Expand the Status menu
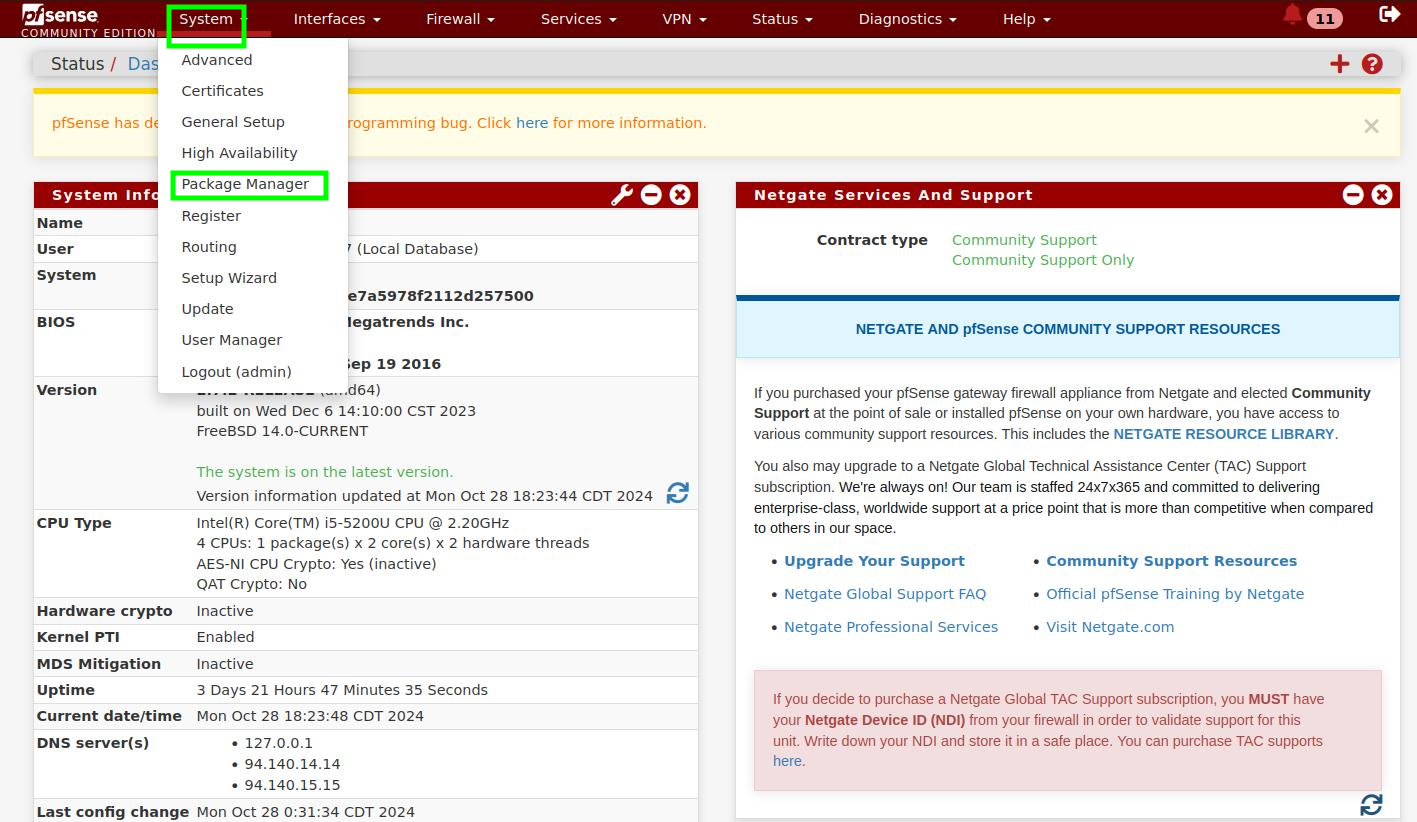The height and width of the screenshot is (822, 1417). pos(782,19)
